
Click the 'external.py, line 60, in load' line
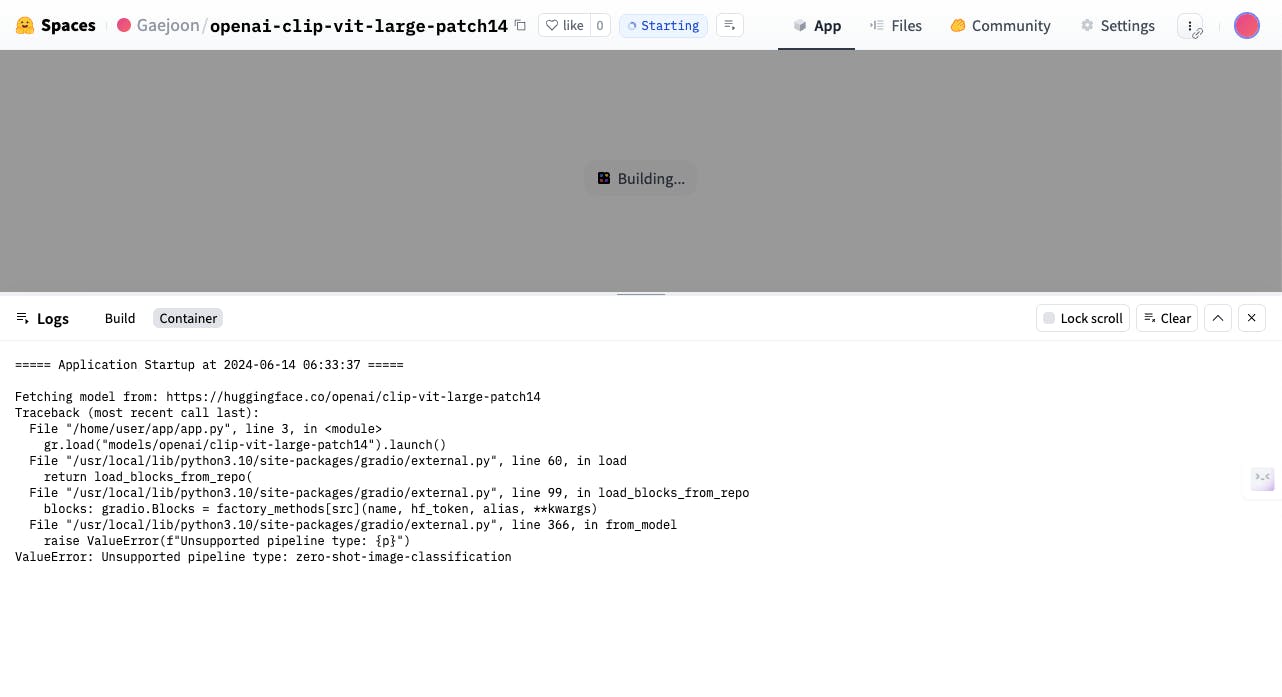pyautogui.click(x=328, y=461)
